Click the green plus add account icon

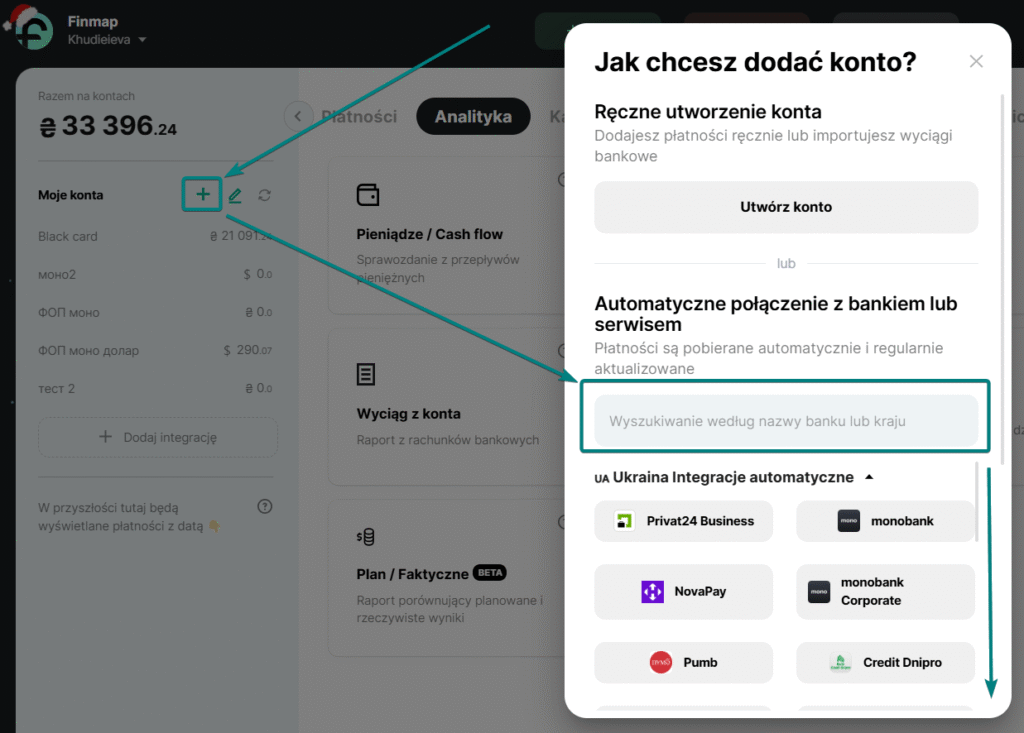pyautogui.click(x=202, y=194)
